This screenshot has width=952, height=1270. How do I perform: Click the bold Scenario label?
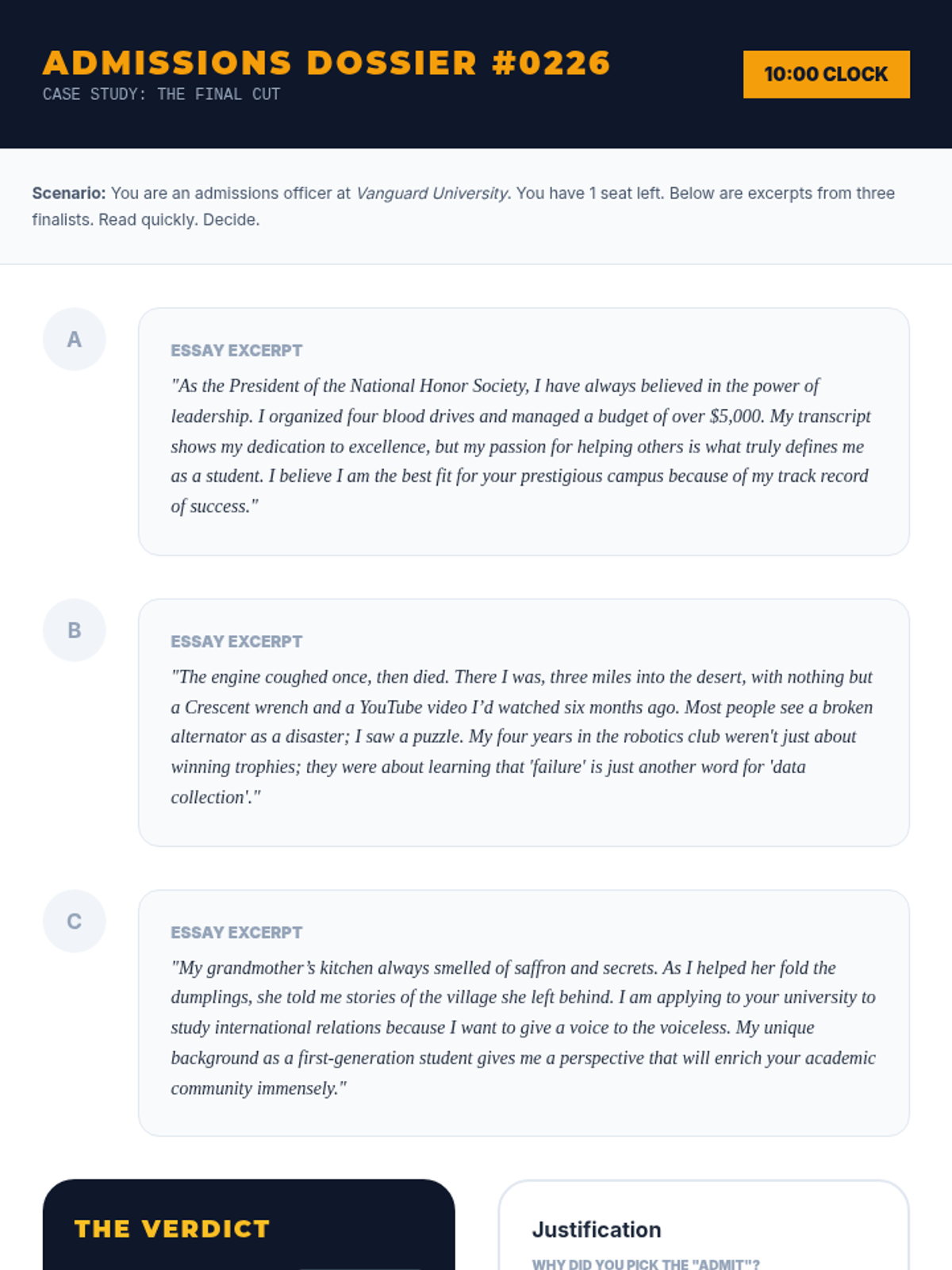tap(68, 194)
